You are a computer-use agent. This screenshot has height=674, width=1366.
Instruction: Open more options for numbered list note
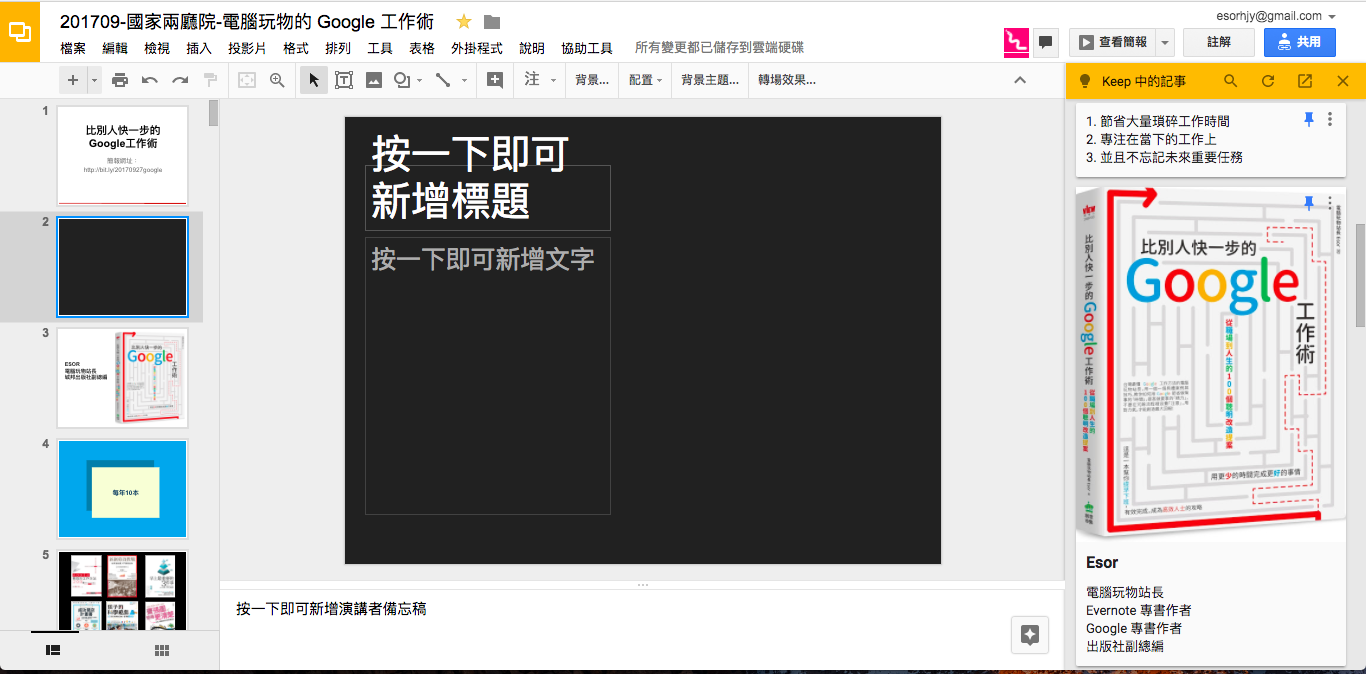point(1330,119)
